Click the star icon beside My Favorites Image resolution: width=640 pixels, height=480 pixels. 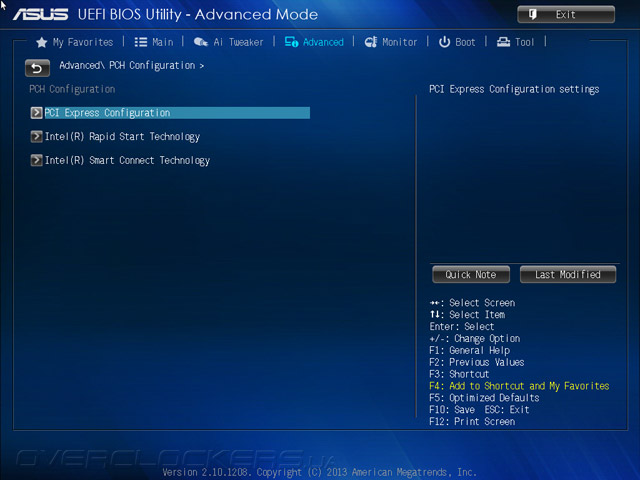click(x=42, y=42)
